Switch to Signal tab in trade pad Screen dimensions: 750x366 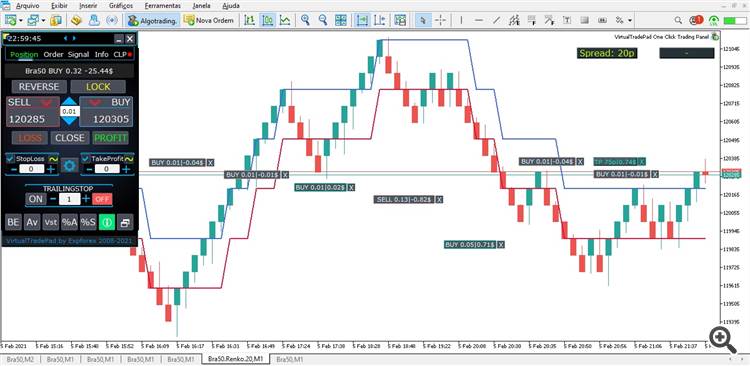[78, 55]
